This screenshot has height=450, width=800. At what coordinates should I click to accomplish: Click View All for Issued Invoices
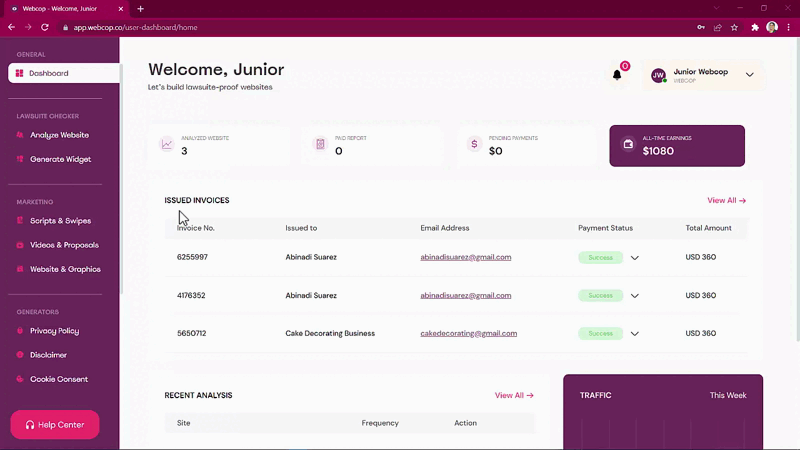(727, 201)
